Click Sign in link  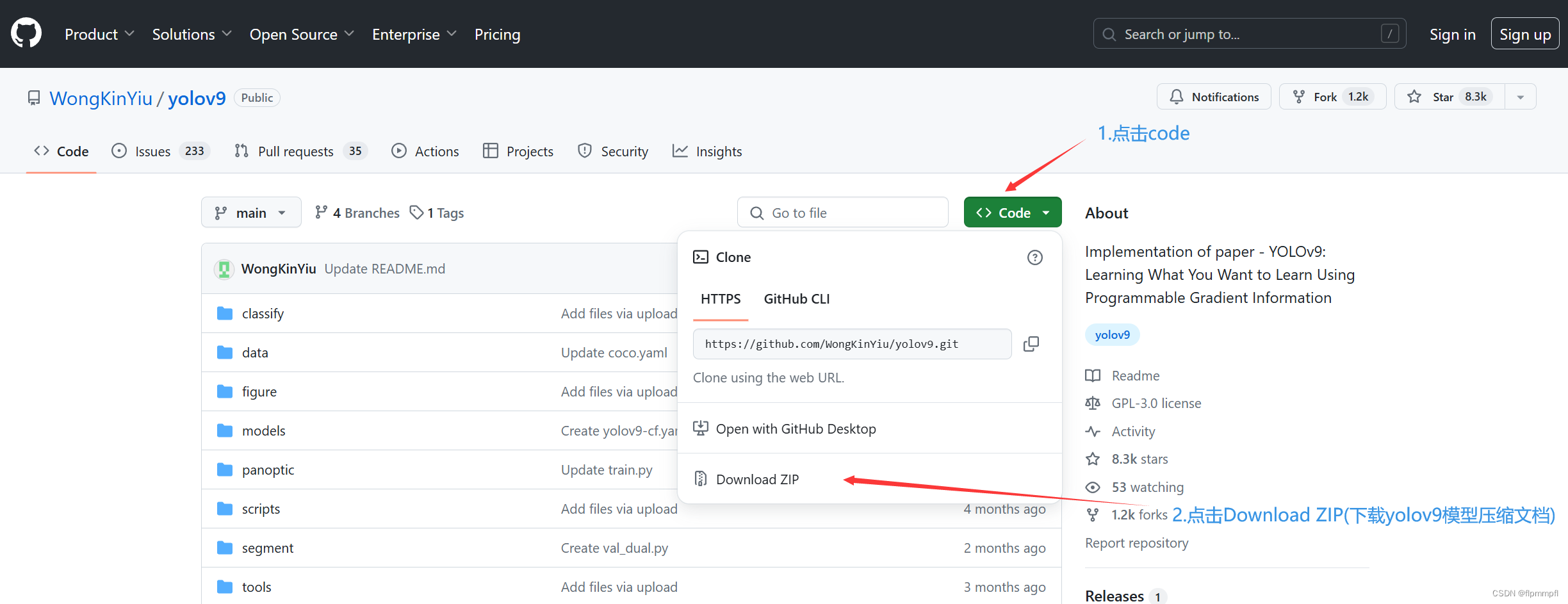[x=1452, y=34]
